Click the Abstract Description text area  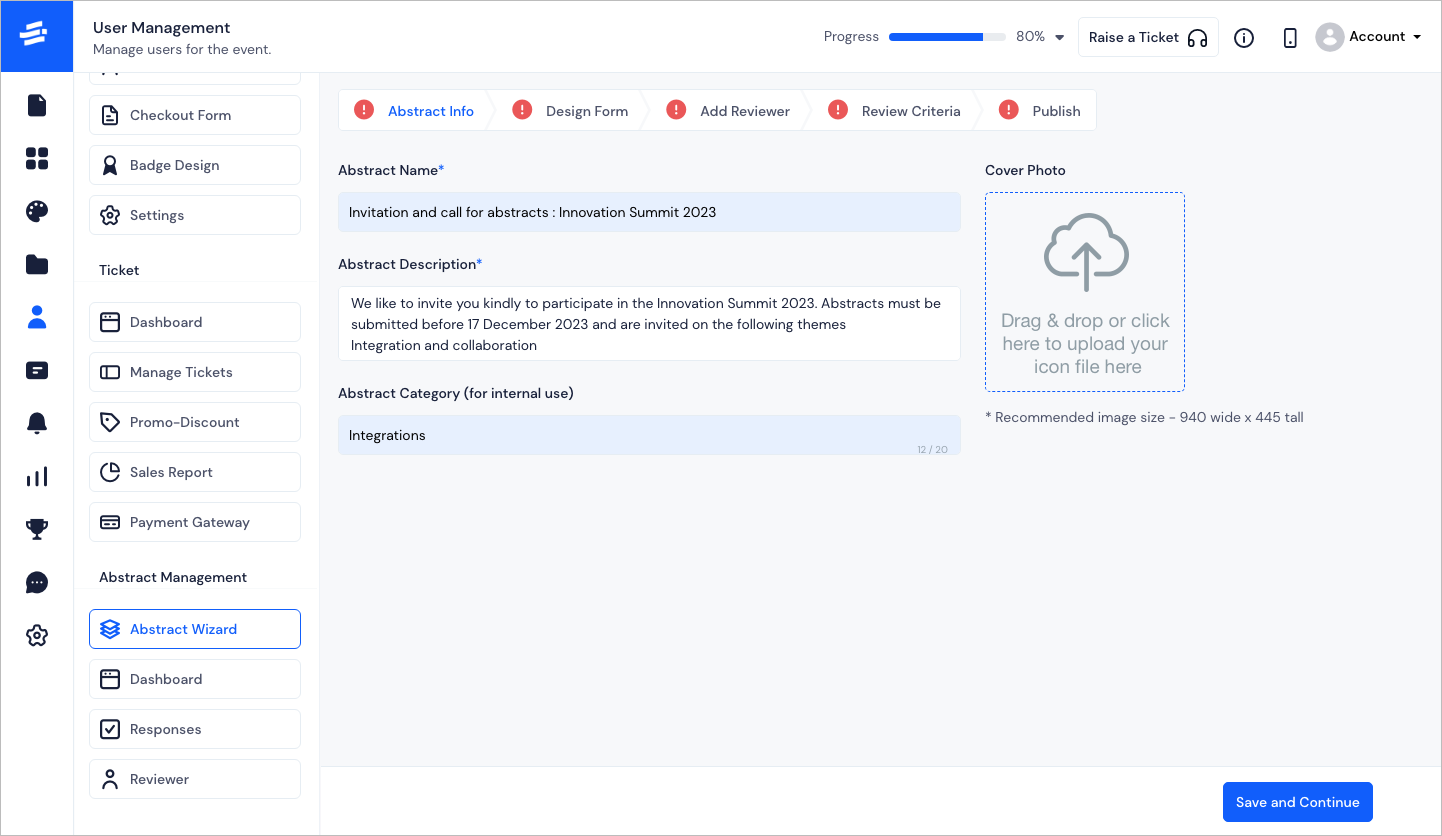649,324
